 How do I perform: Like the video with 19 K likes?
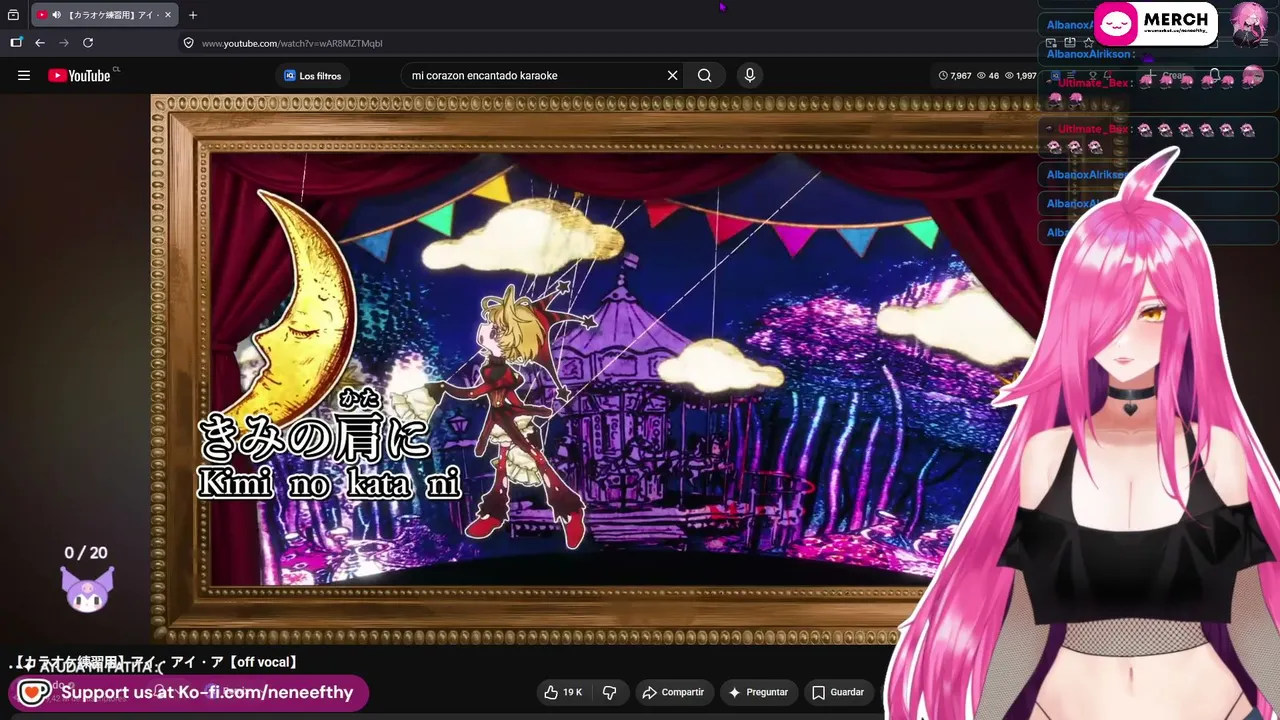tap(563, 692)
